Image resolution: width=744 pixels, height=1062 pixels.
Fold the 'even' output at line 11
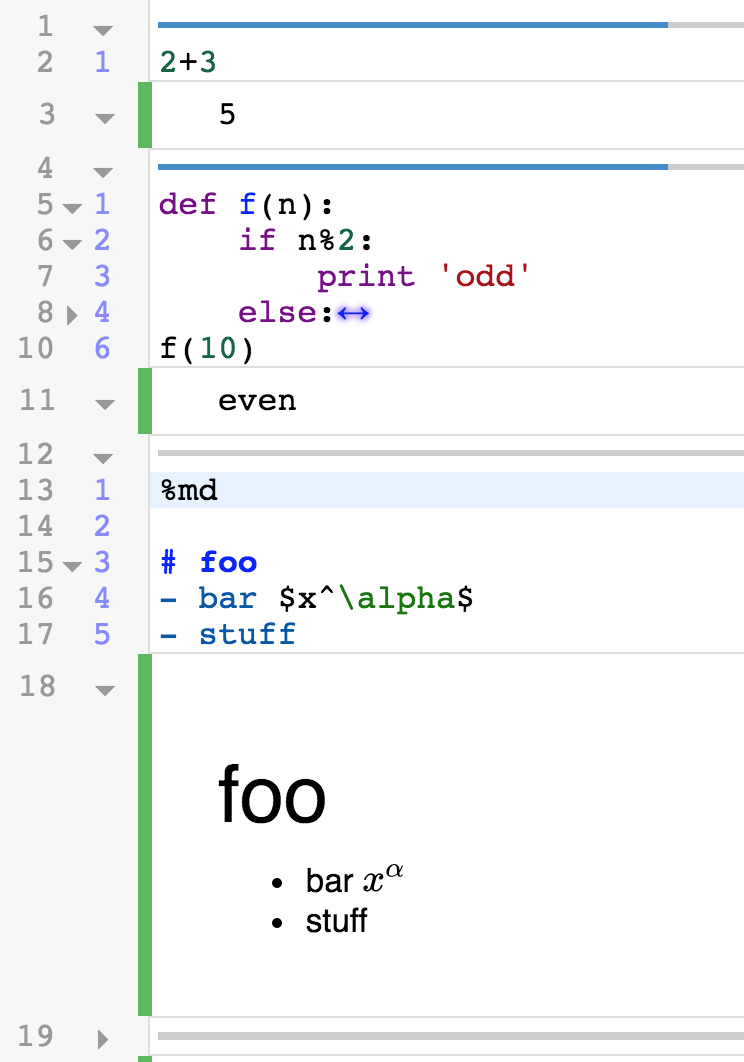pyautogui.click(x=104, y=405)
